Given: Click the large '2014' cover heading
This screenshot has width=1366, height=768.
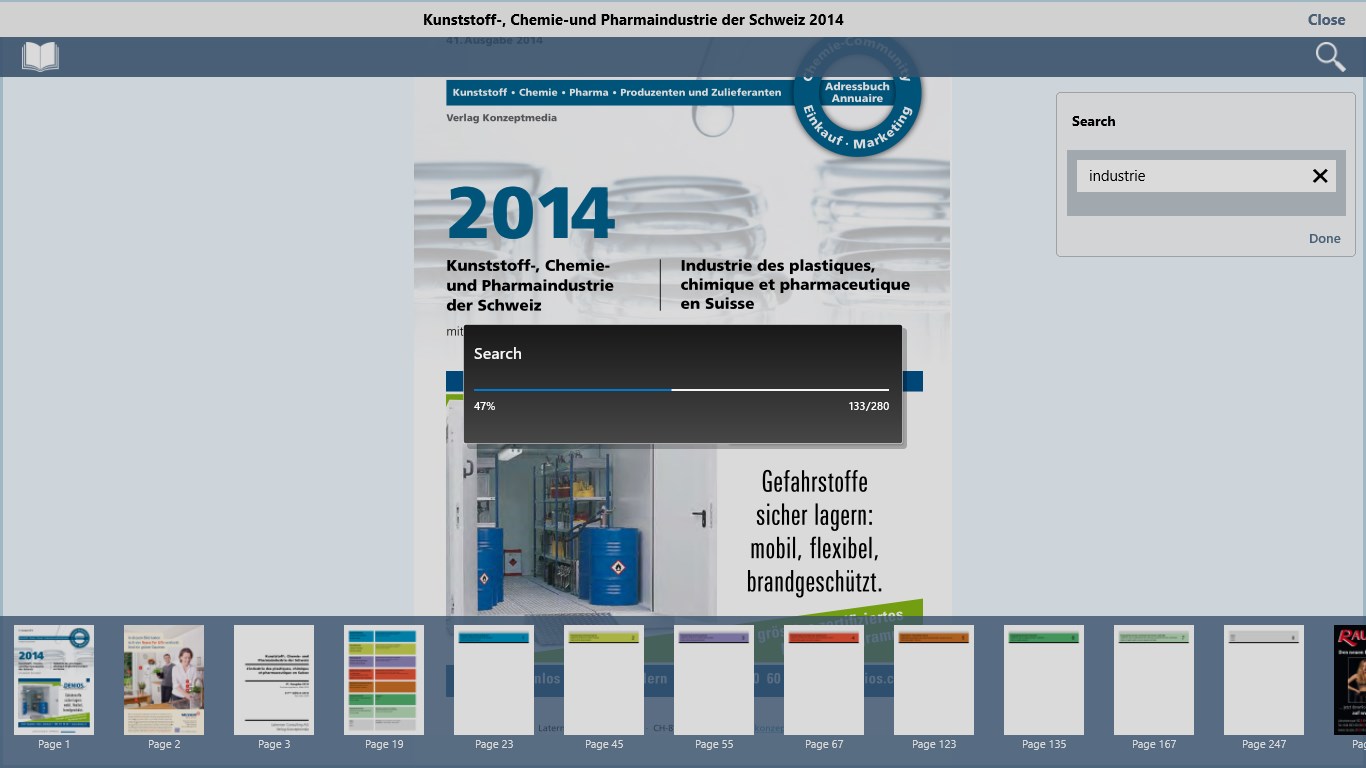Looking at the screenshot, I should coord(530,213).
